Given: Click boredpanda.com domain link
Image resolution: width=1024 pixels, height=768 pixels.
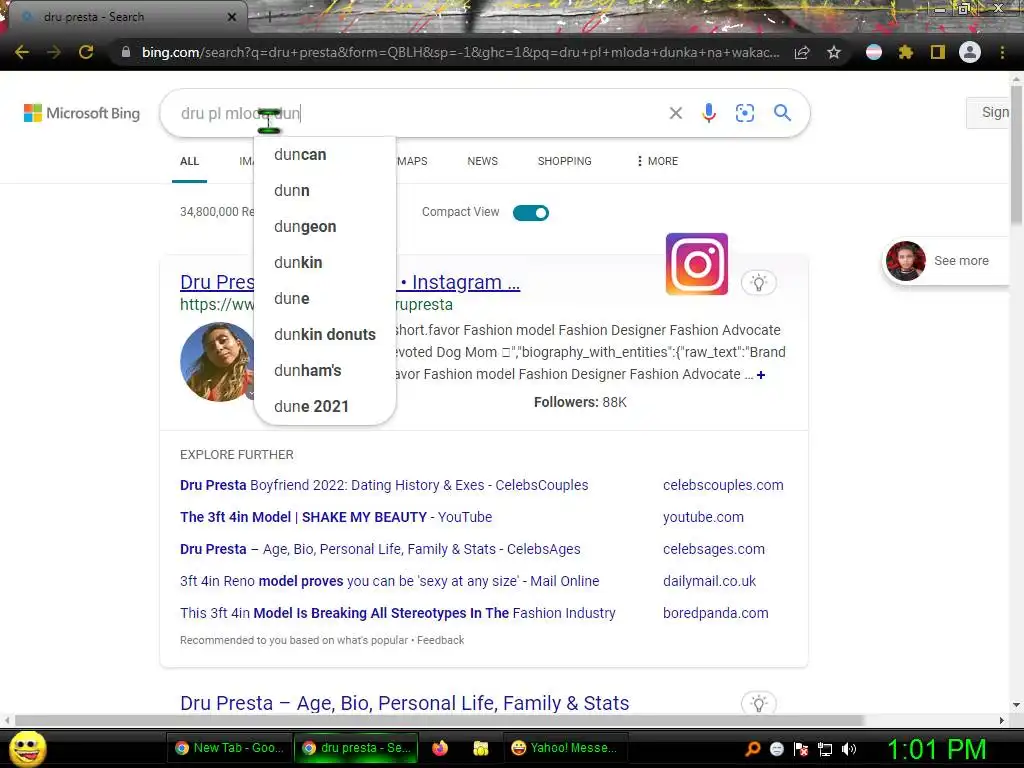Looking at the screenshot, I should 716,613.
